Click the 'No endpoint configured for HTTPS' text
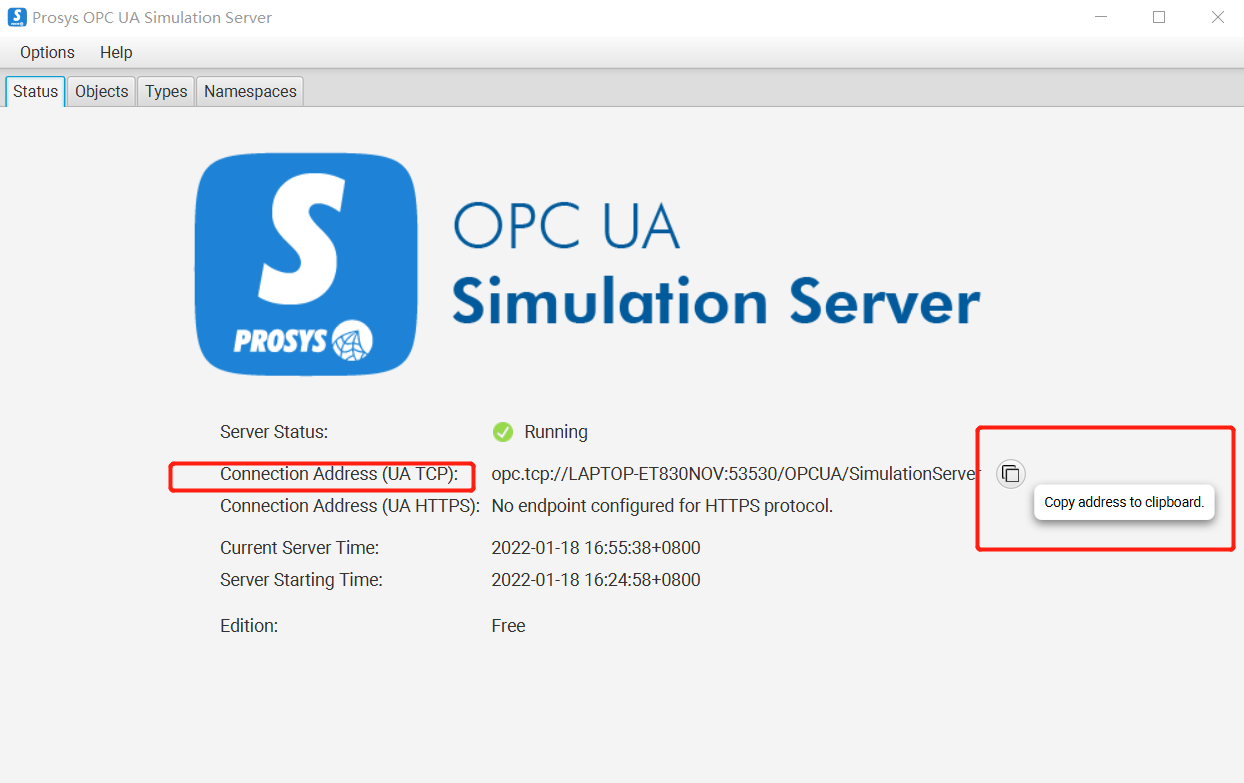1244x783 pixels. [x=662, y=506]
